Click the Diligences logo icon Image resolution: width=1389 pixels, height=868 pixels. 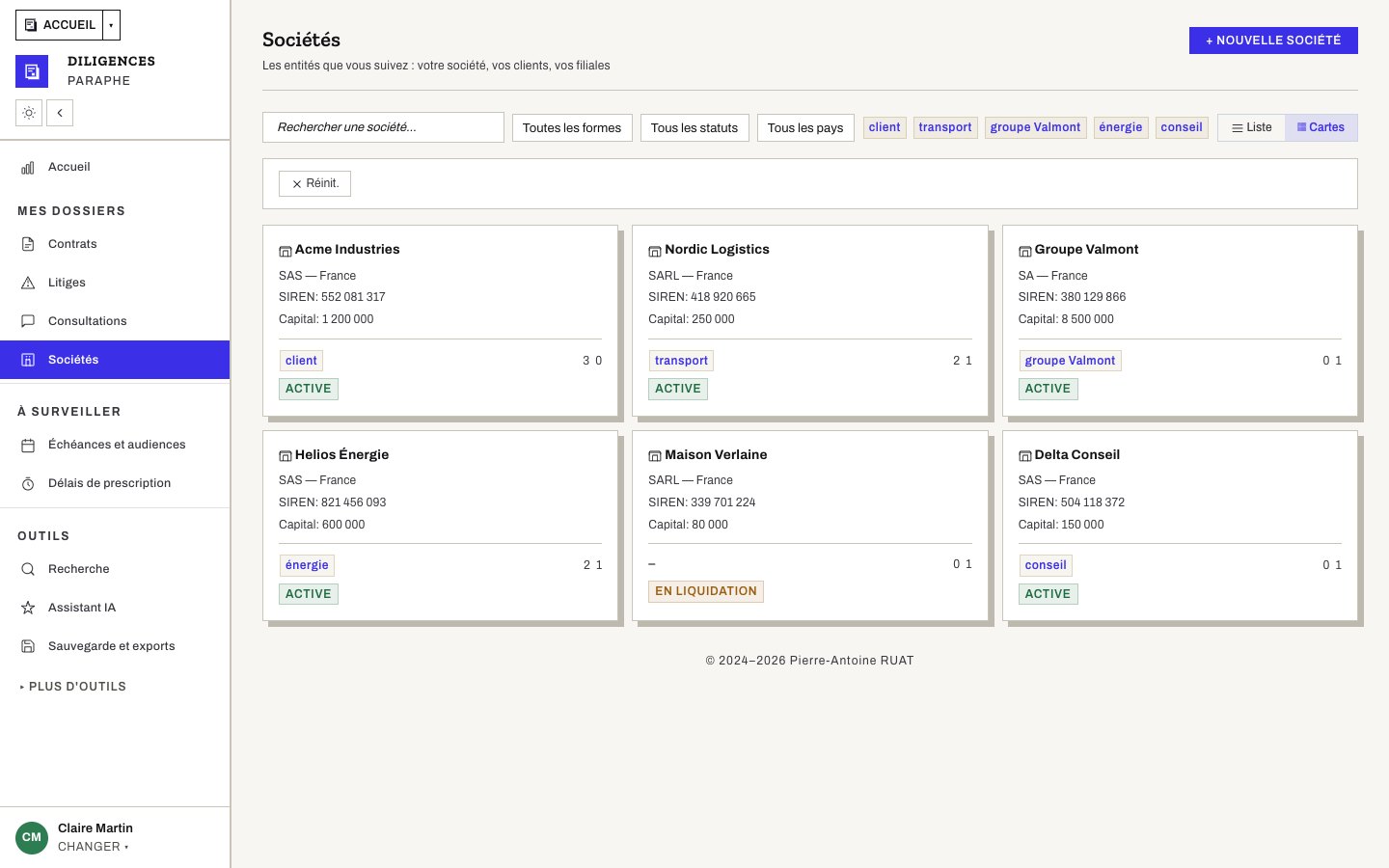tap(32, 71)
